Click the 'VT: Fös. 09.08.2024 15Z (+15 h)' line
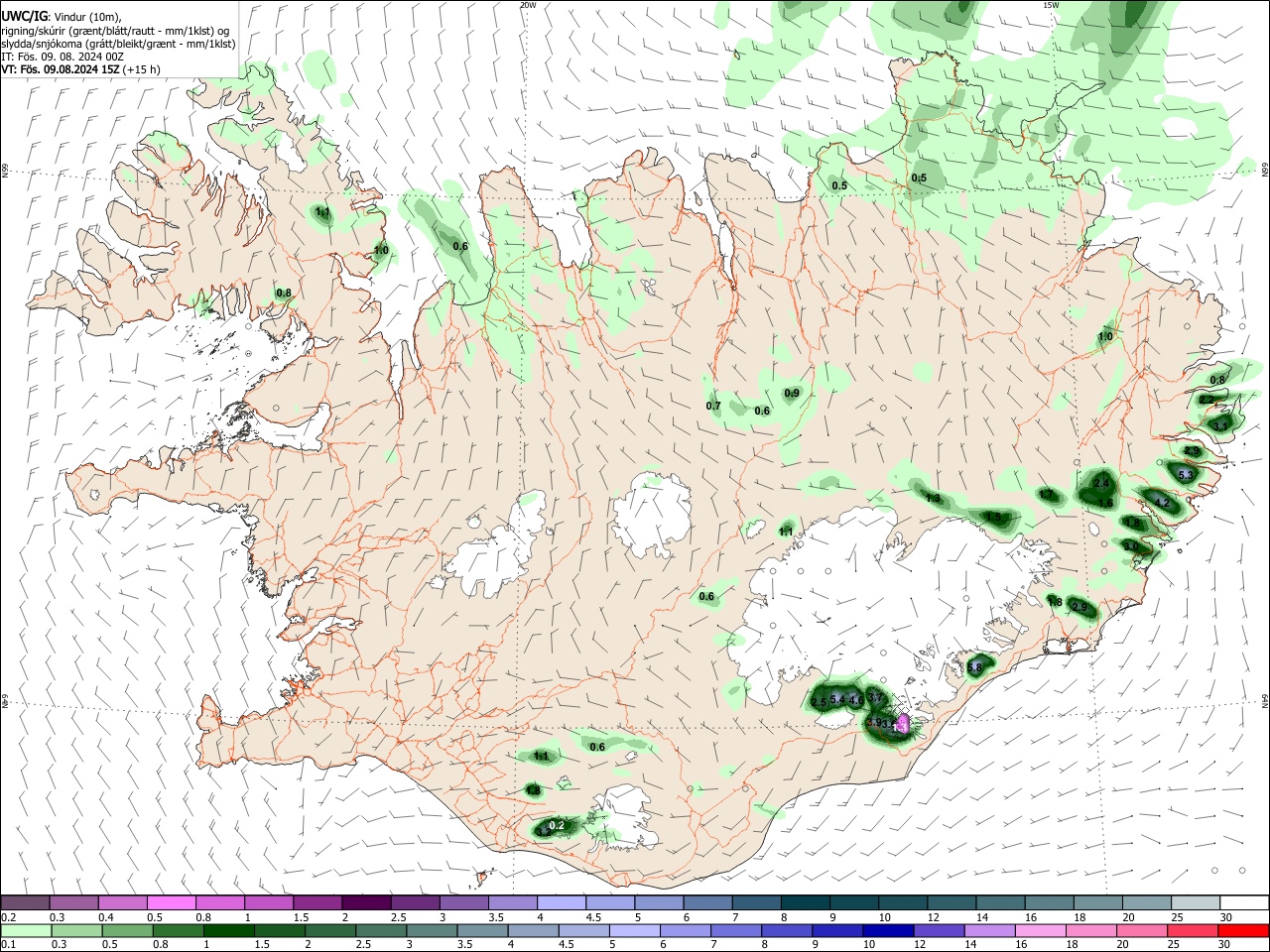The height and width of the screenshot is (952, 1270). click(x=81, y=69)
